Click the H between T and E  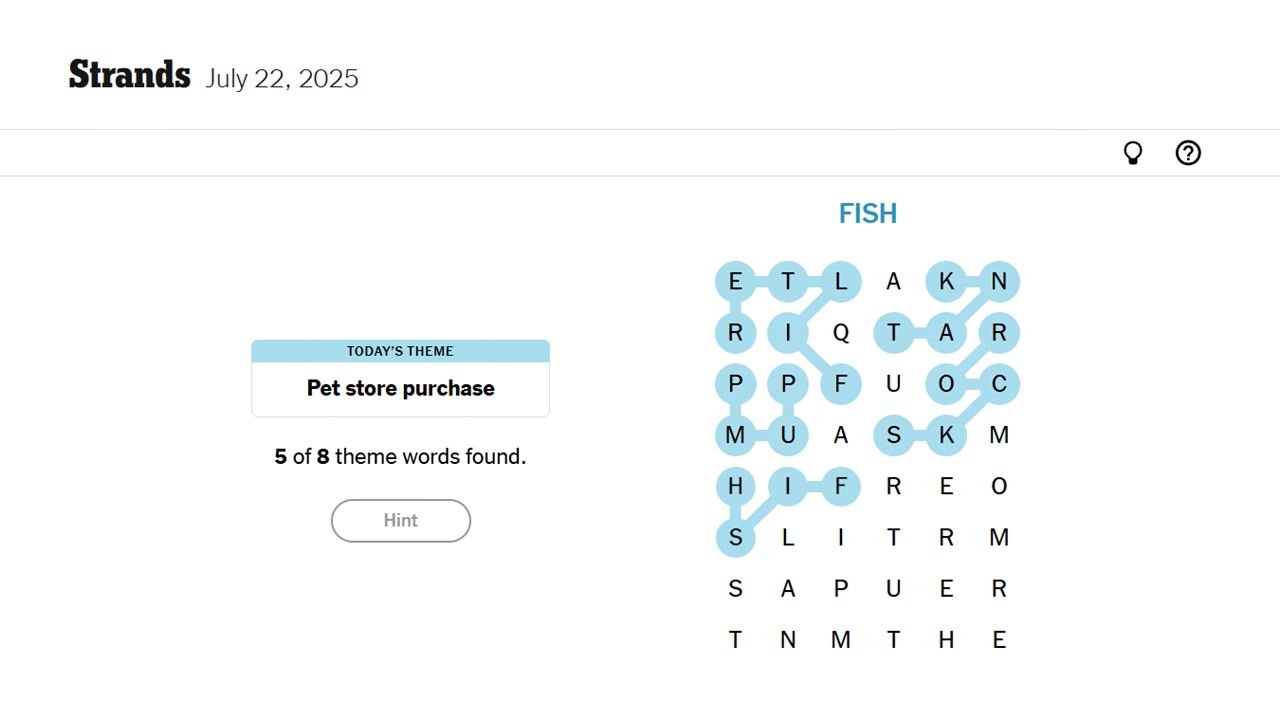point(947,640)
